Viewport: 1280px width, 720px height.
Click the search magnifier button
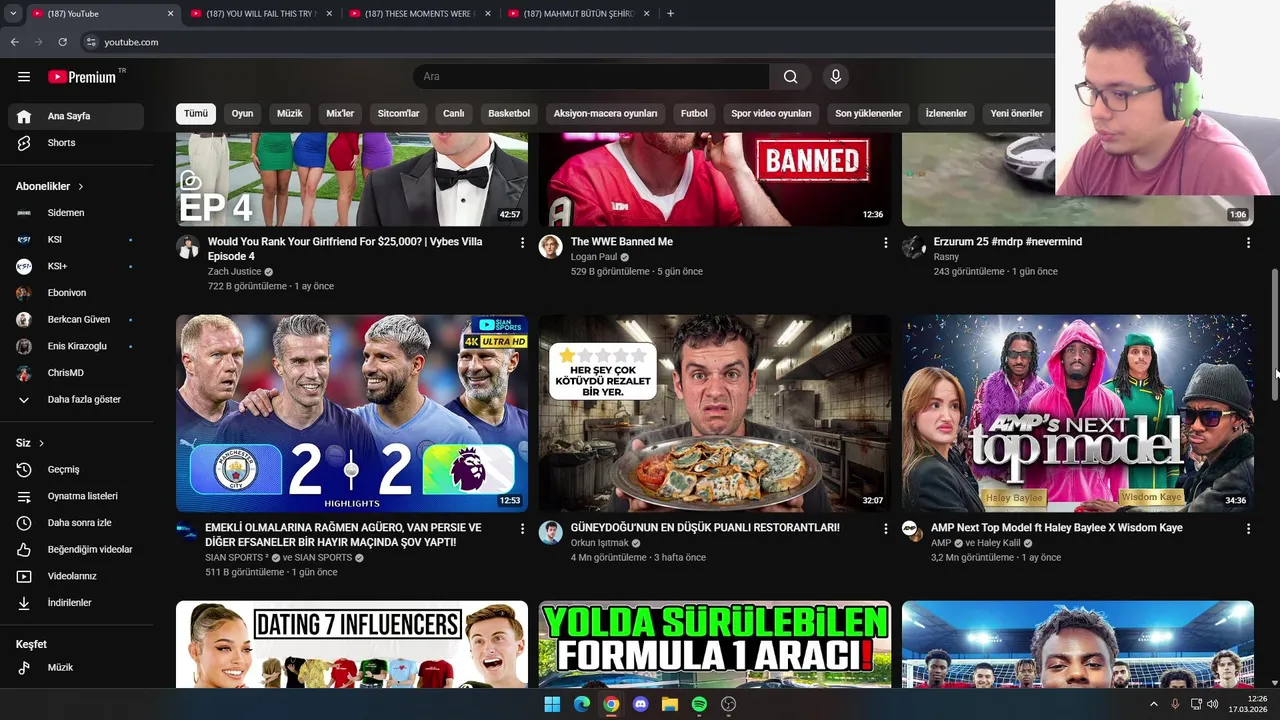point(790,77)
